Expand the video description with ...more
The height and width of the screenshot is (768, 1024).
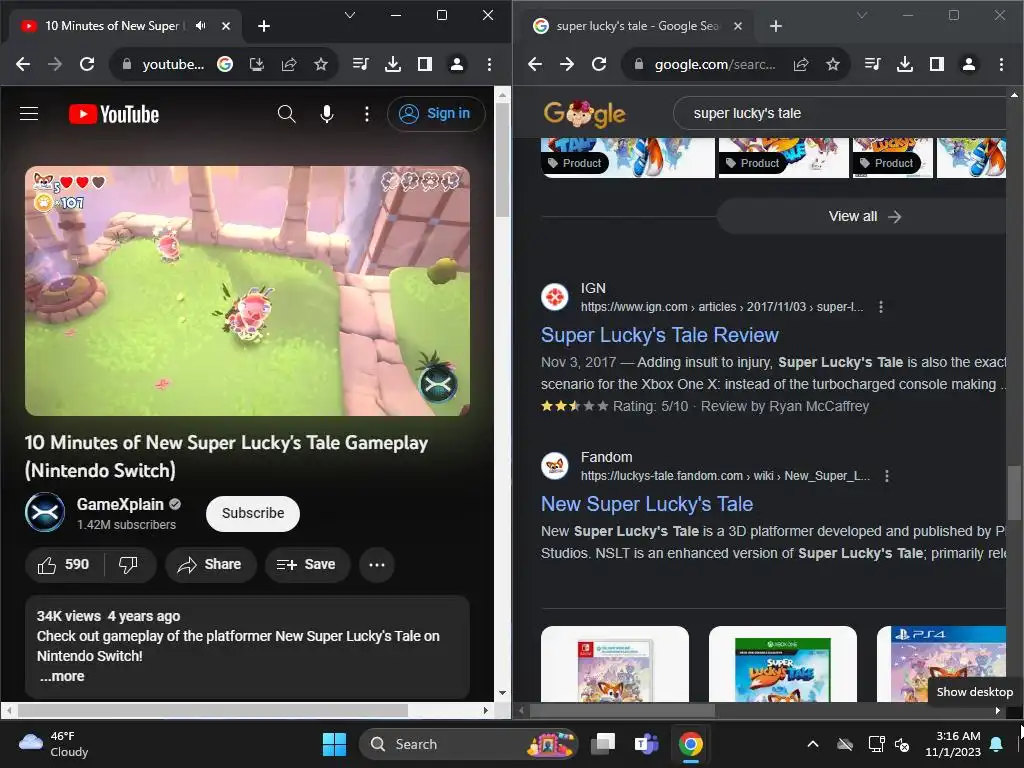[x=62, y=677]
